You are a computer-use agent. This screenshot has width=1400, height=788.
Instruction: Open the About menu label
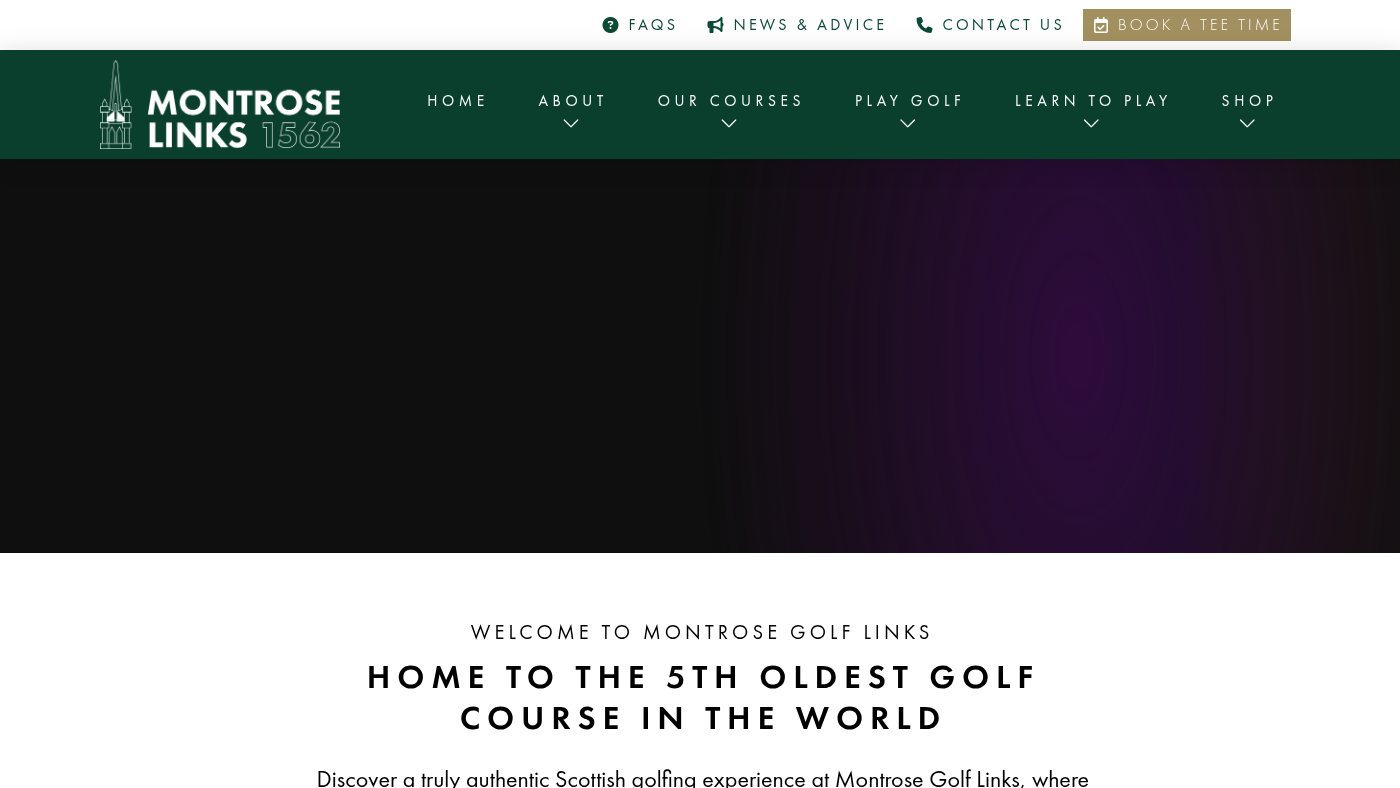tap(572, 101)
